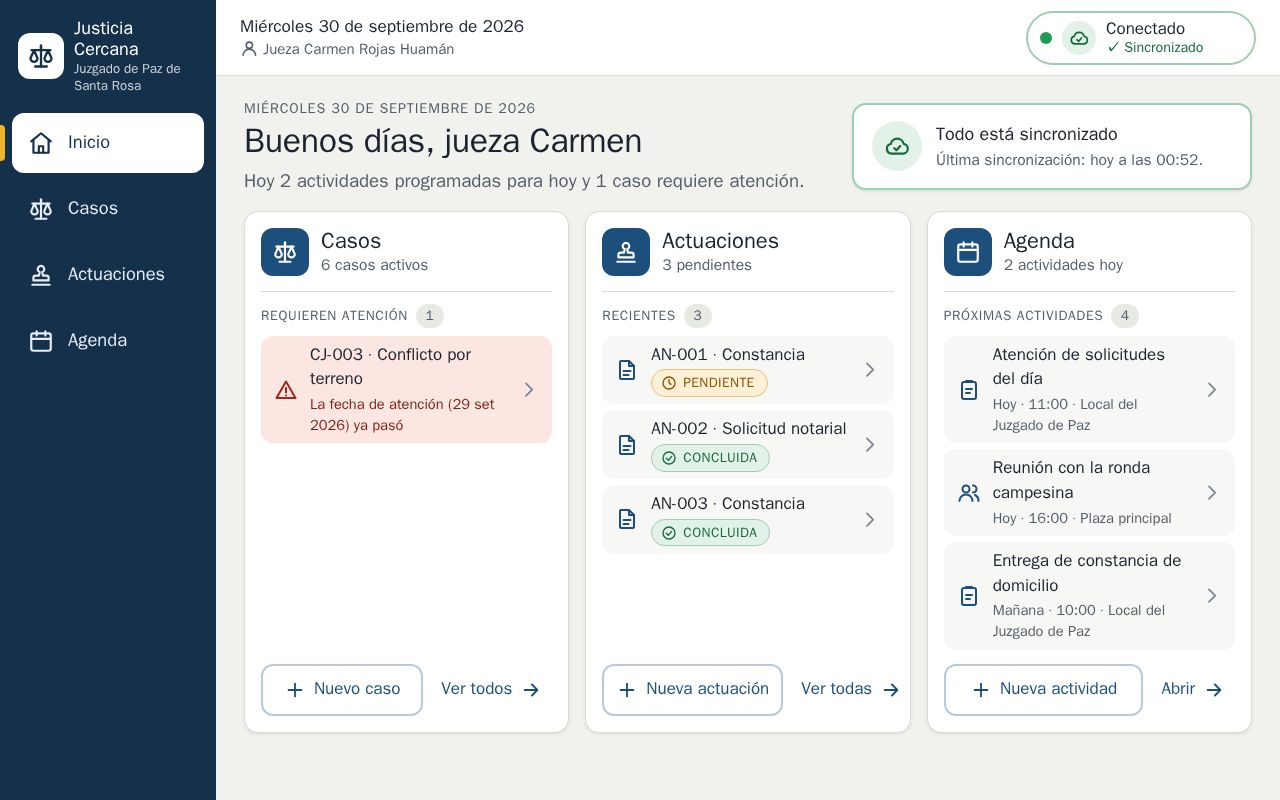Follow the 'Ver todos' link in Casos
1280x800 pixels.
[x=490, y=690]
